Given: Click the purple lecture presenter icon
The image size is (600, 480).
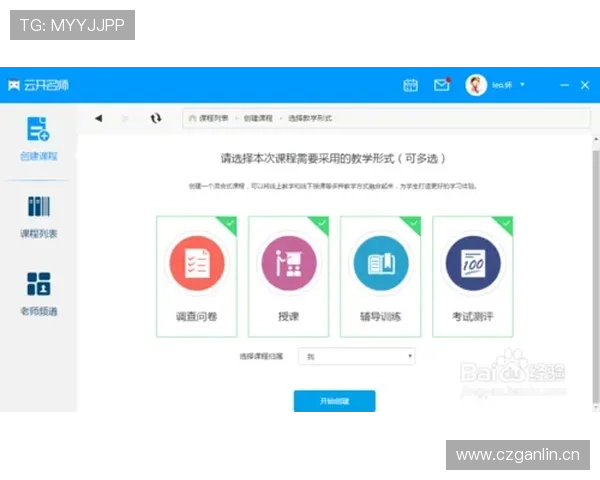Looking at the screenshot, I should coord(289,263).
